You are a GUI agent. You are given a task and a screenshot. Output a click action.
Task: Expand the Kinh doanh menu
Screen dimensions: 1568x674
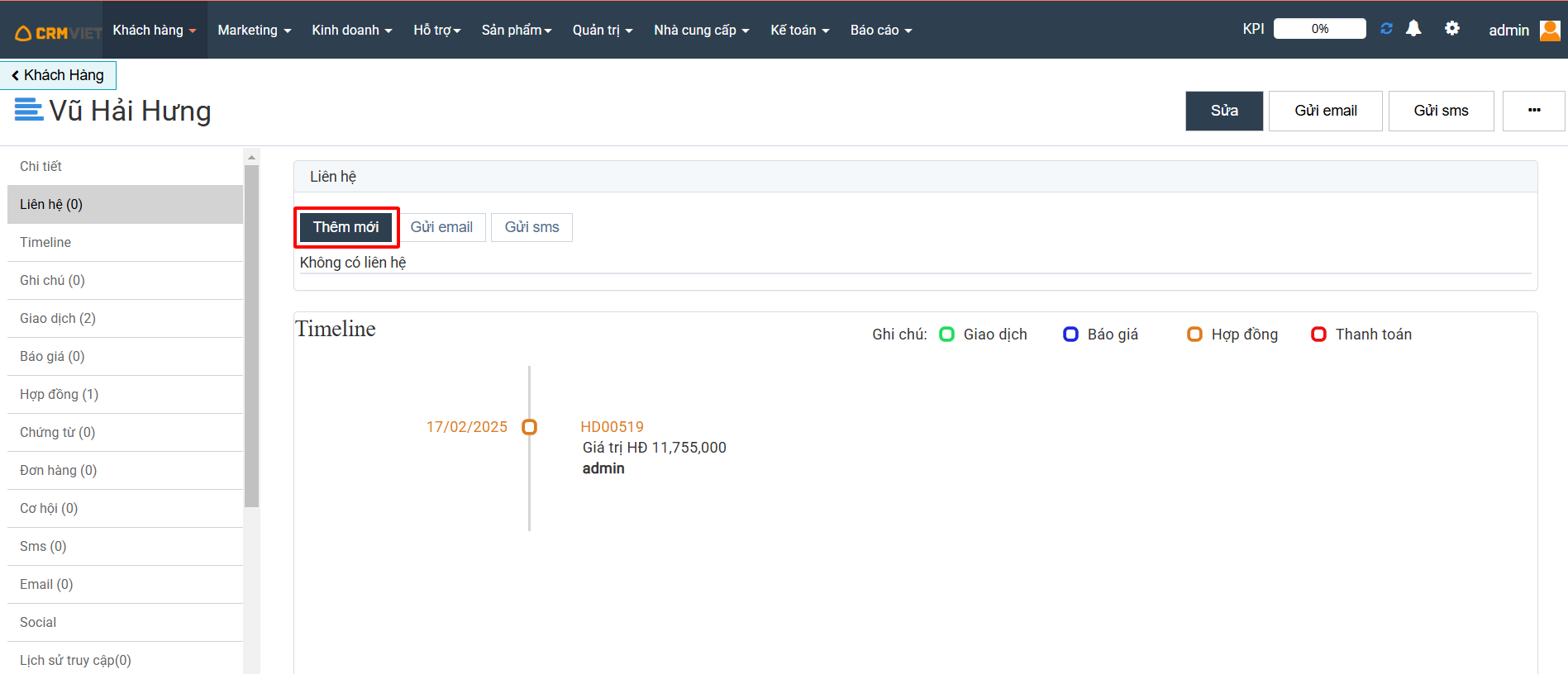[352, 30]
